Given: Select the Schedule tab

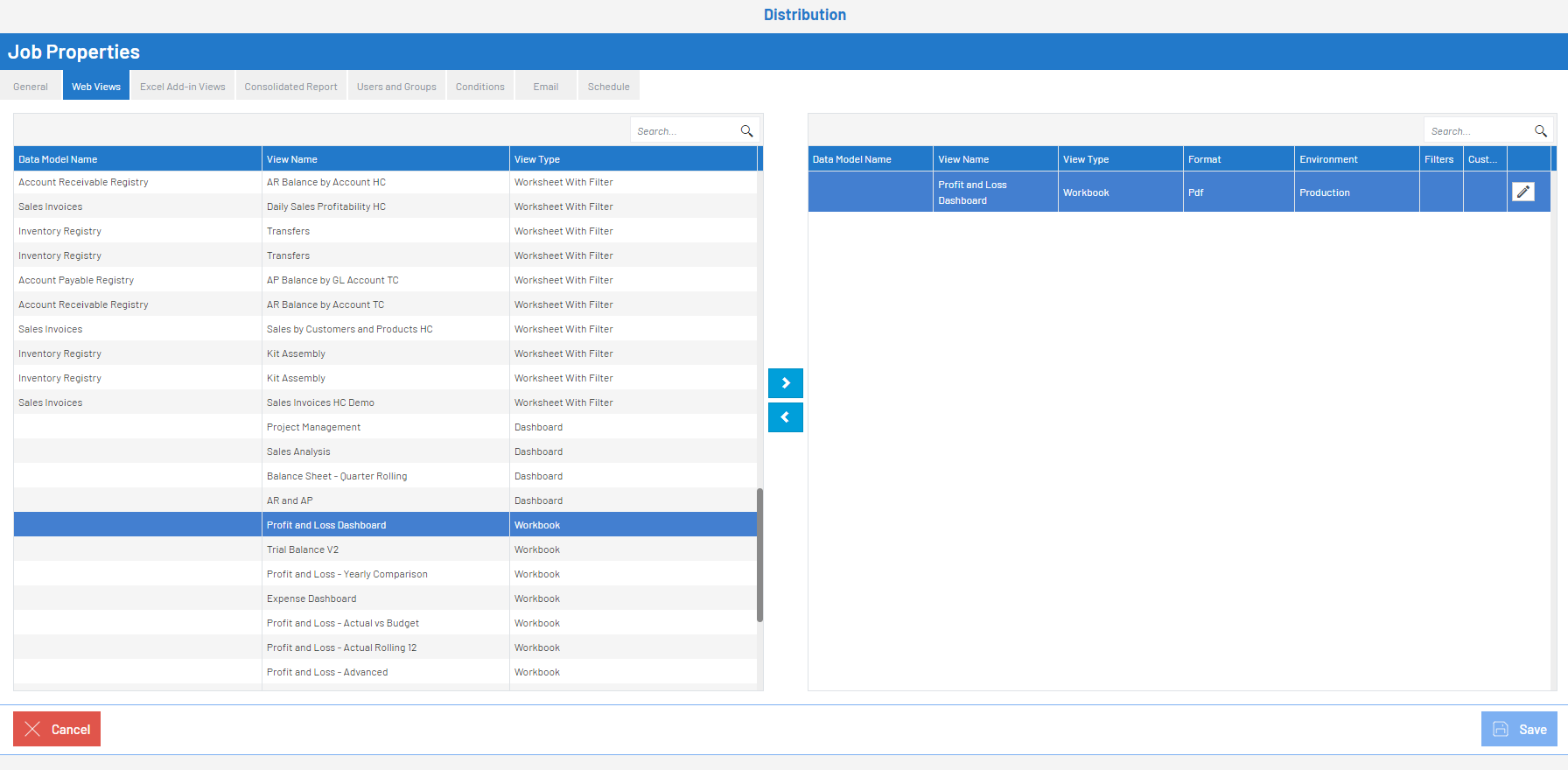Looking at the screenshot, I should (x=608, y=87).
